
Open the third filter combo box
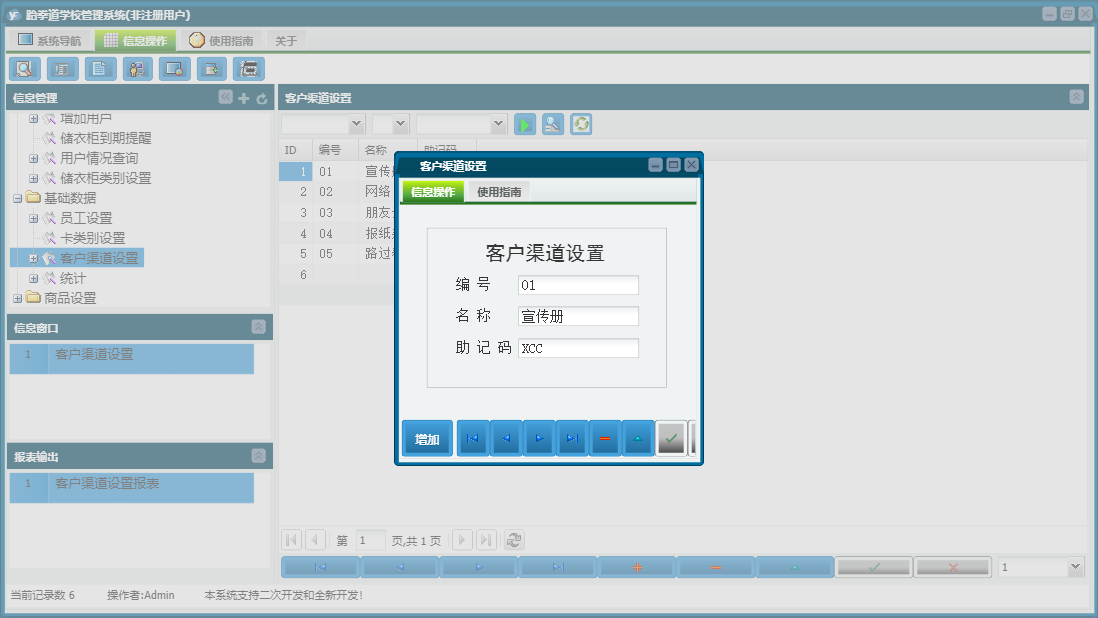(x=498, y=124)
